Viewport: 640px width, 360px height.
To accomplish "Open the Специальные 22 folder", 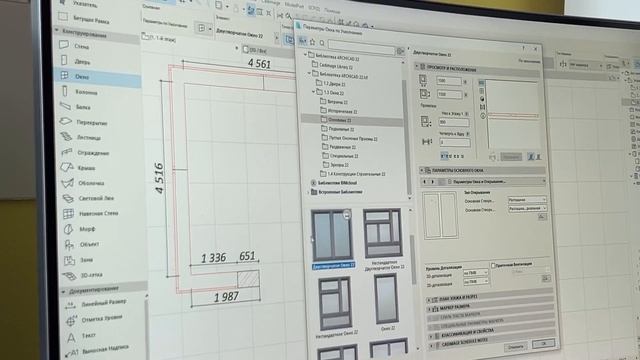I will point(340,156).
